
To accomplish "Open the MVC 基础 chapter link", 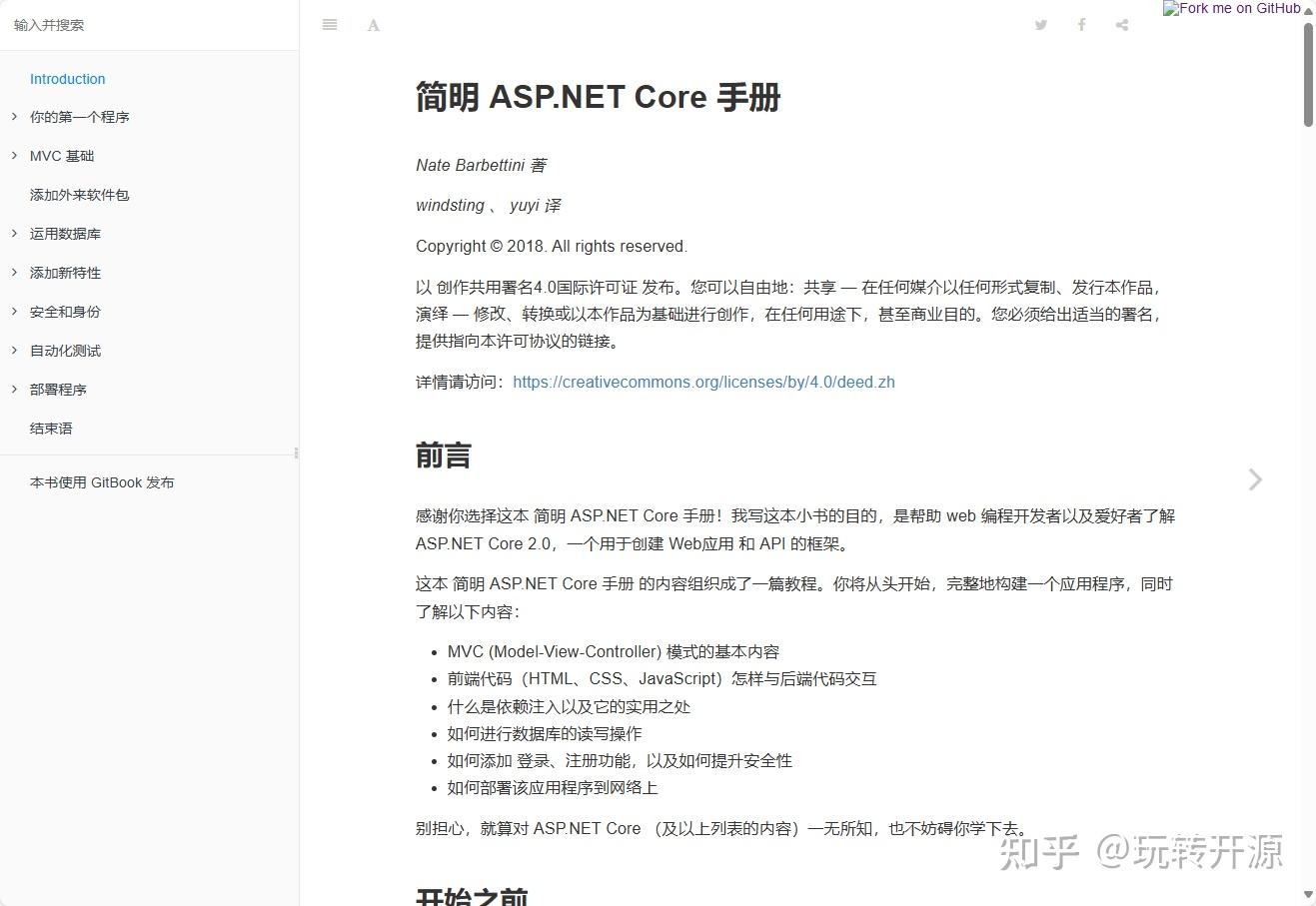I will [x=62, y=156].
